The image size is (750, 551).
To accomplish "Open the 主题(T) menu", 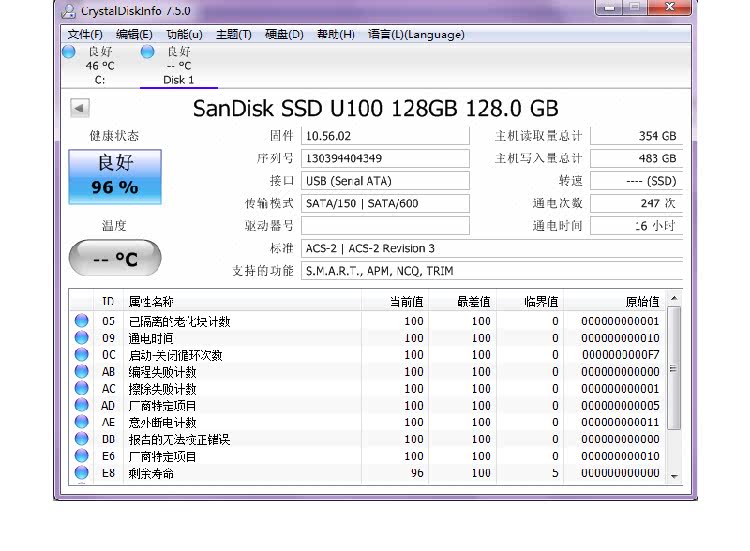I will pyautogui.click(x=233, y=34).
